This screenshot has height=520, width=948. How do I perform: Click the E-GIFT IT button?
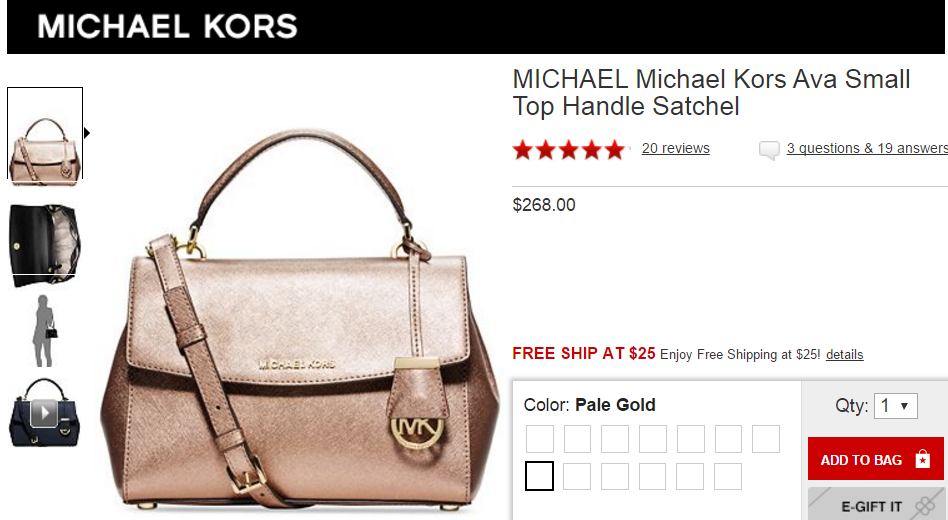875,505
